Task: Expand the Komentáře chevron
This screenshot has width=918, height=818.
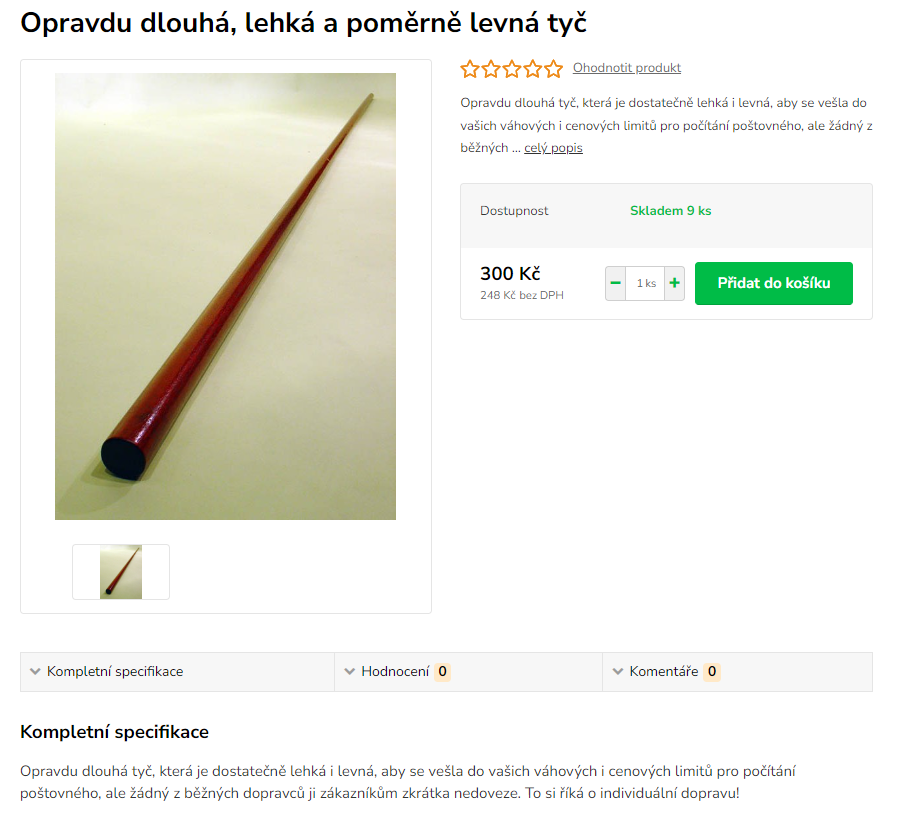Action: (618, 672)
